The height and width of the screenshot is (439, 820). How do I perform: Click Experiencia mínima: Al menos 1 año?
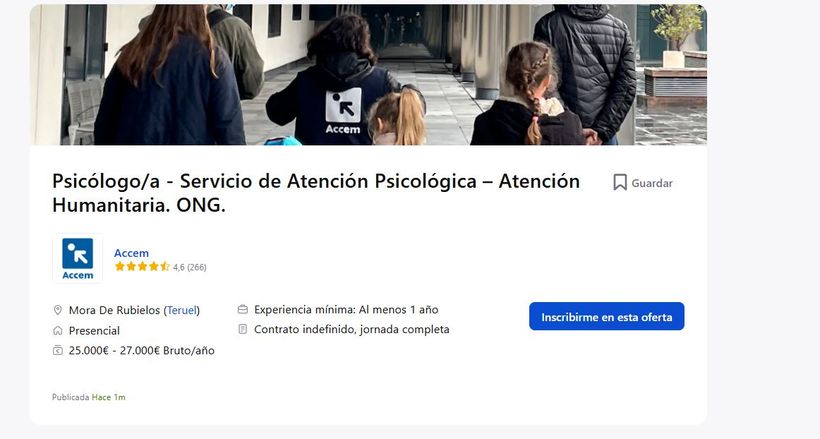click(346, 310)
